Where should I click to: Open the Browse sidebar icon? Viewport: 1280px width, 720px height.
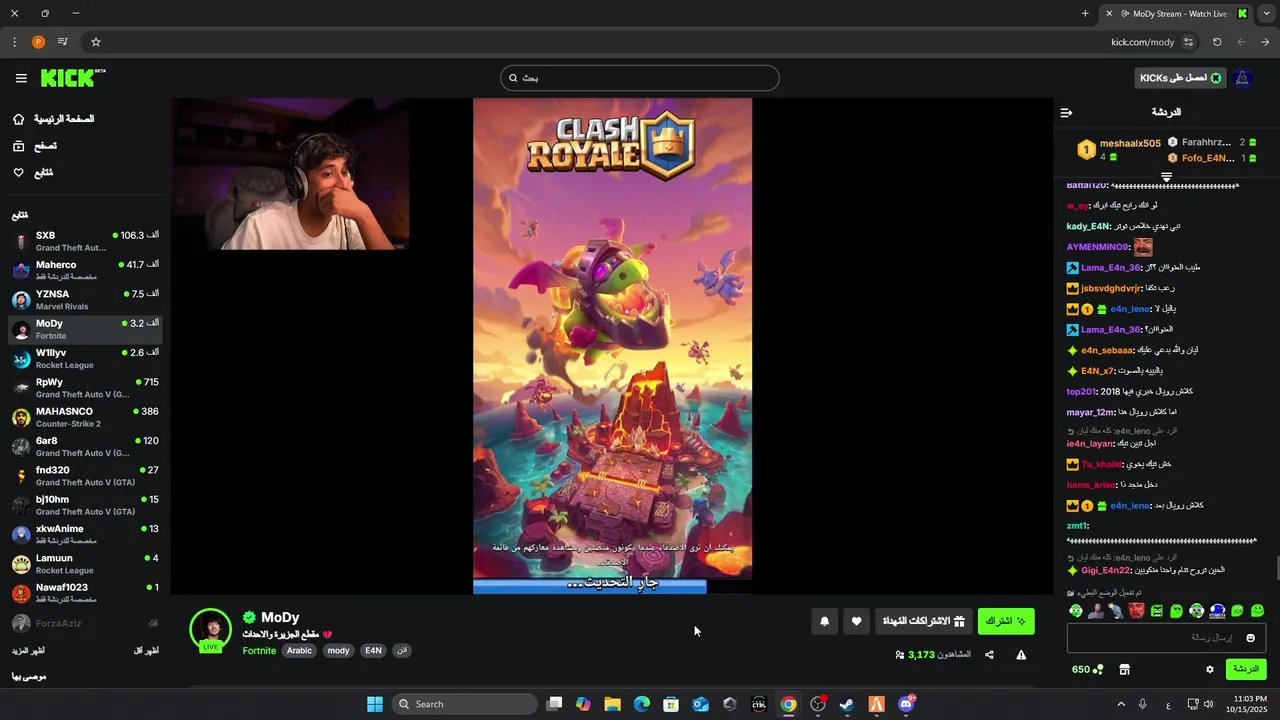coord(18,146)
